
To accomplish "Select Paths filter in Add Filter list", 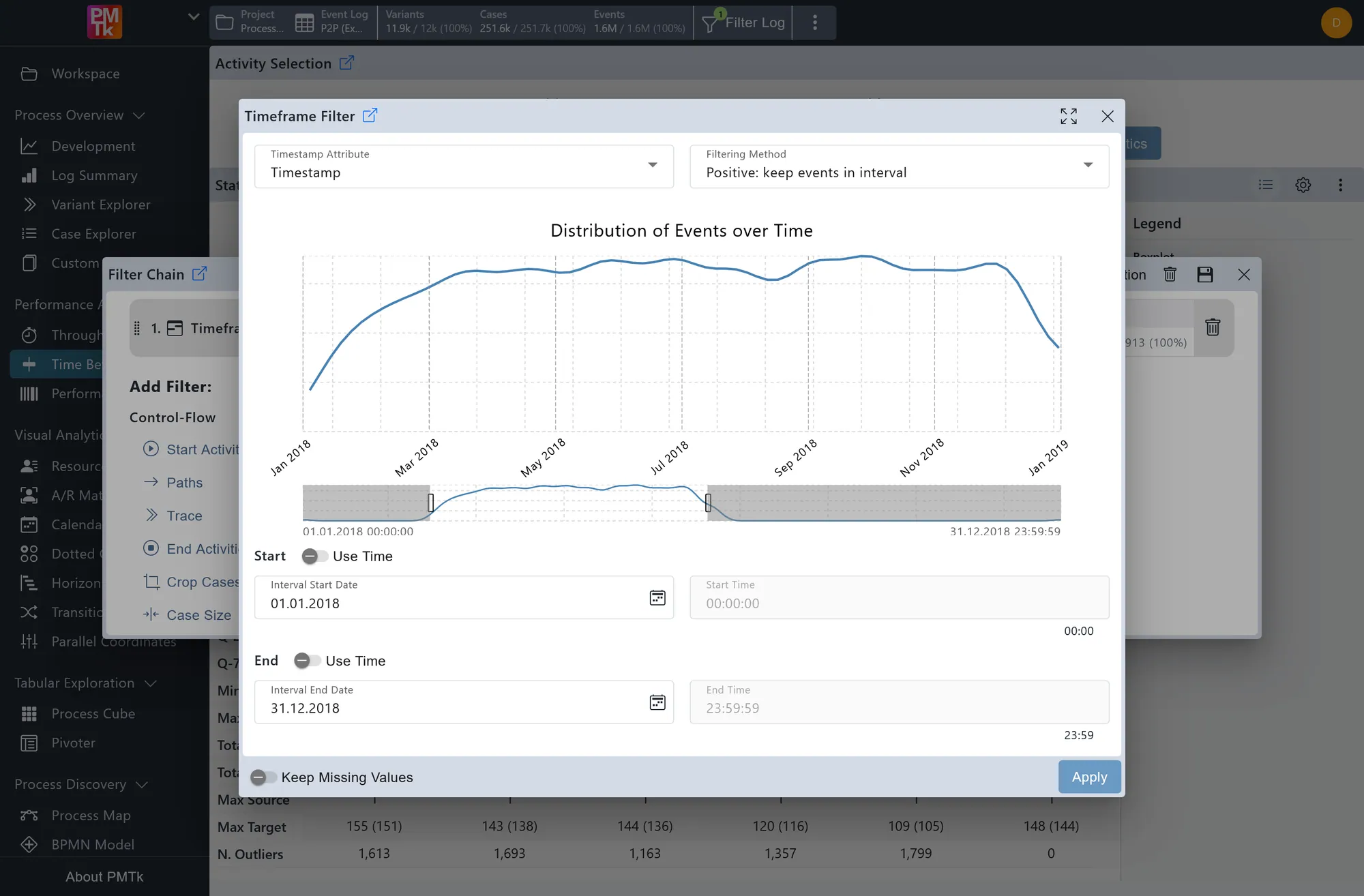I will pyautogui.click(x=184, y=483).
